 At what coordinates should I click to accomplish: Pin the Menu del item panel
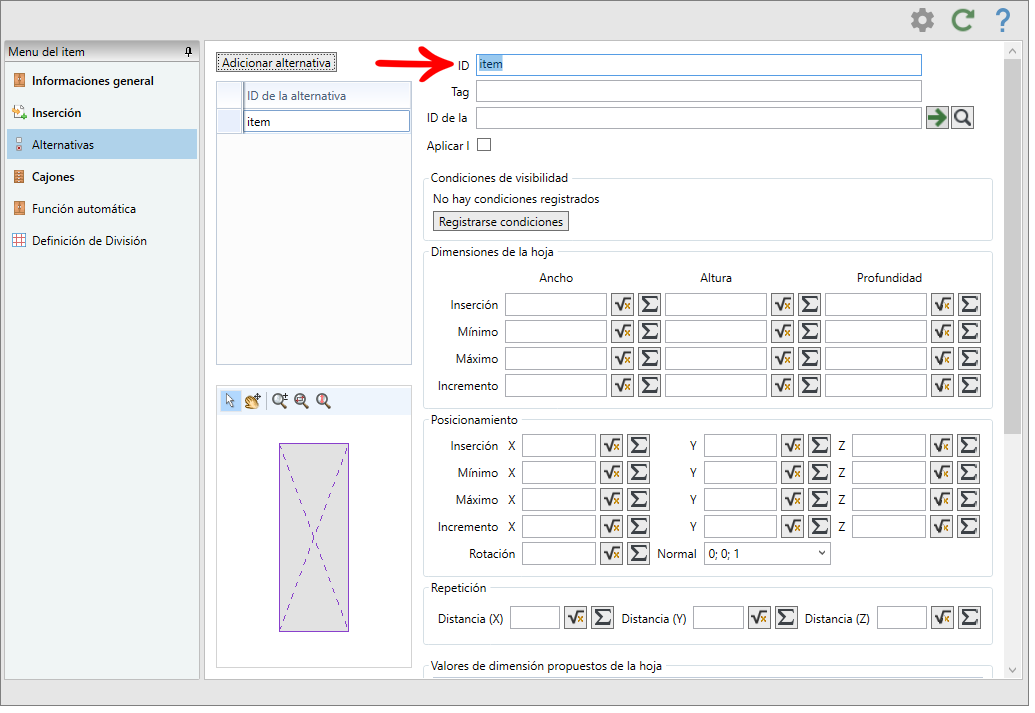[x=188, y=51]
